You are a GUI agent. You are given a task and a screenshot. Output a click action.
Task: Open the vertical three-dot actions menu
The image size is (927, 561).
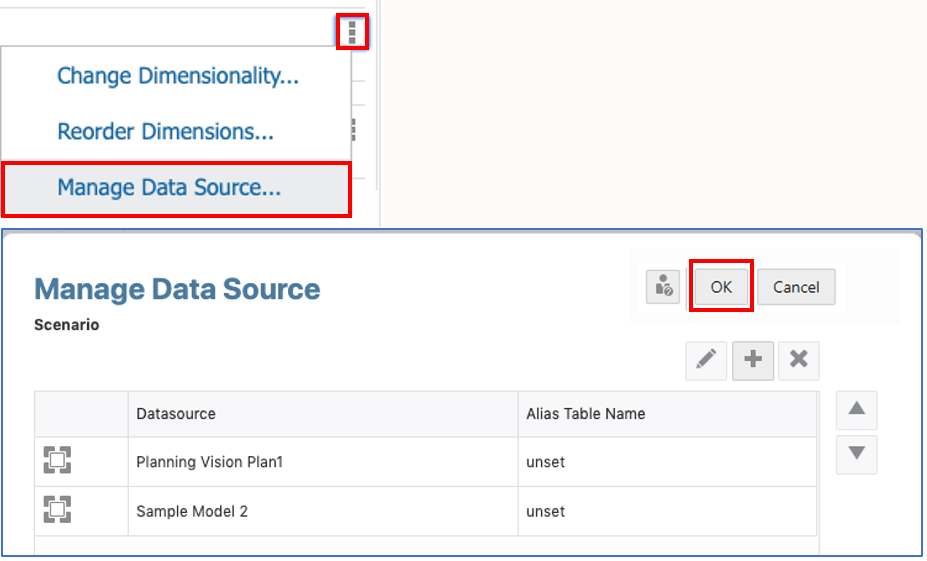(x=352, y=32)
